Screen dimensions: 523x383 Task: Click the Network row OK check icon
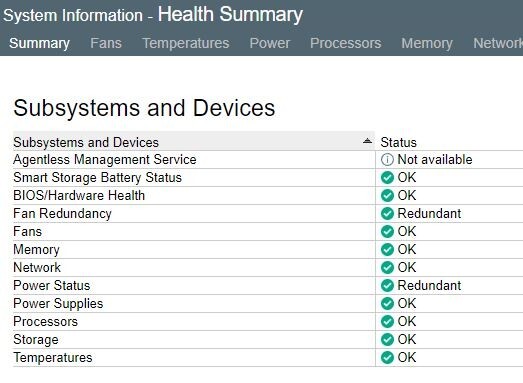click(x=387, y=268)
